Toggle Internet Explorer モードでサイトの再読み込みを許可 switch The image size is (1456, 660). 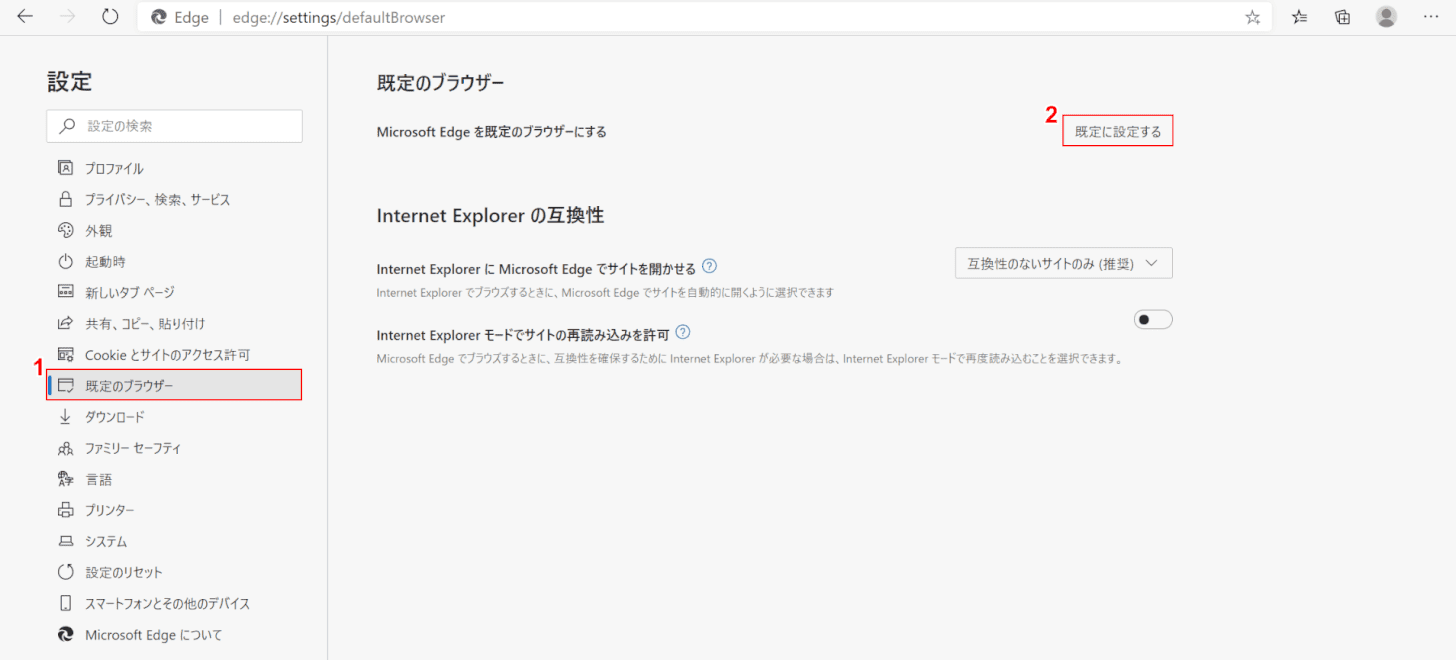pyautogui.click(x=1153, y=319)
